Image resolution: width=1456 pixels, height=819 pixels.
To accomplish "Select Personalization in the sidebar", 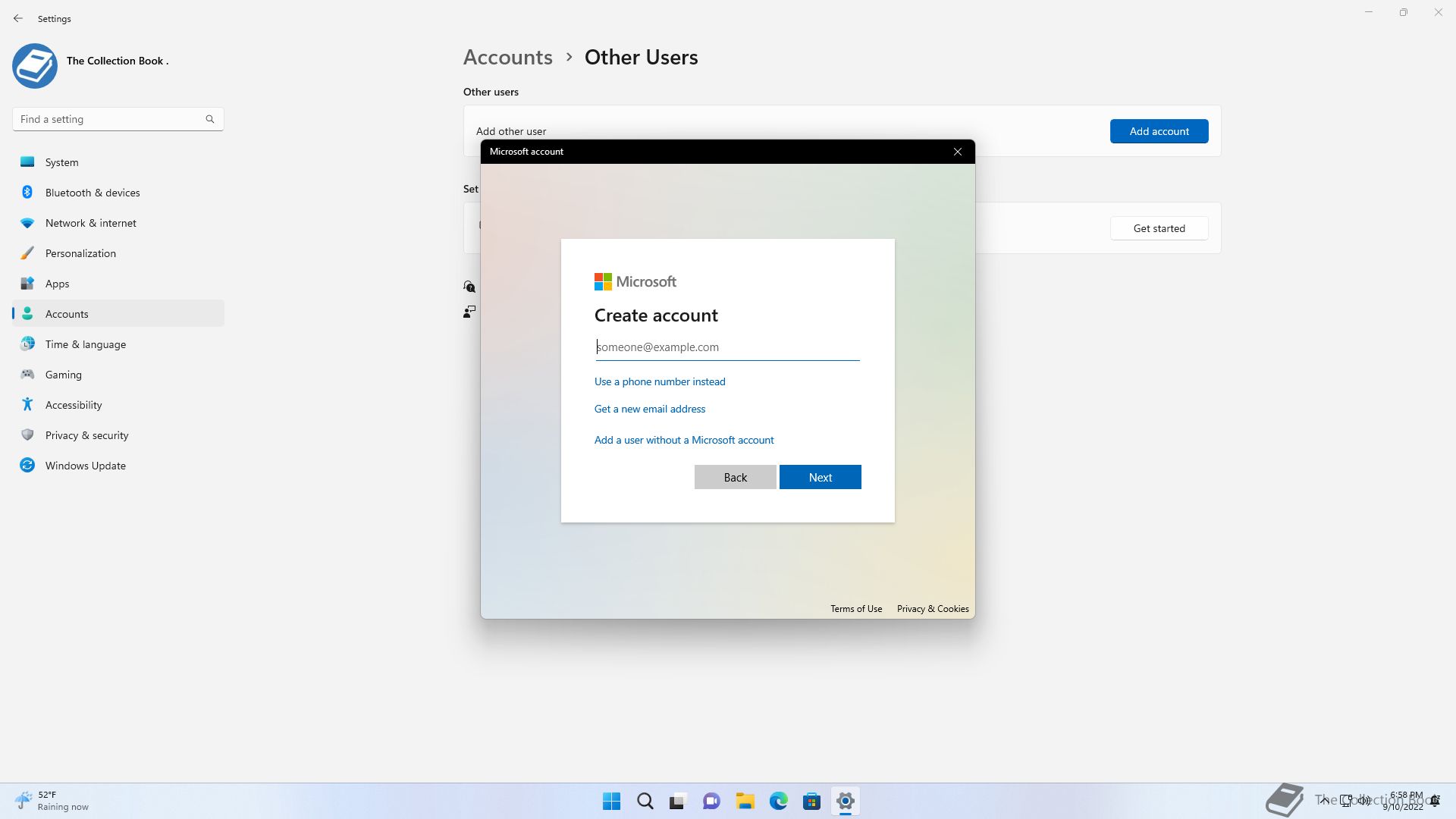I will [80, 253].
